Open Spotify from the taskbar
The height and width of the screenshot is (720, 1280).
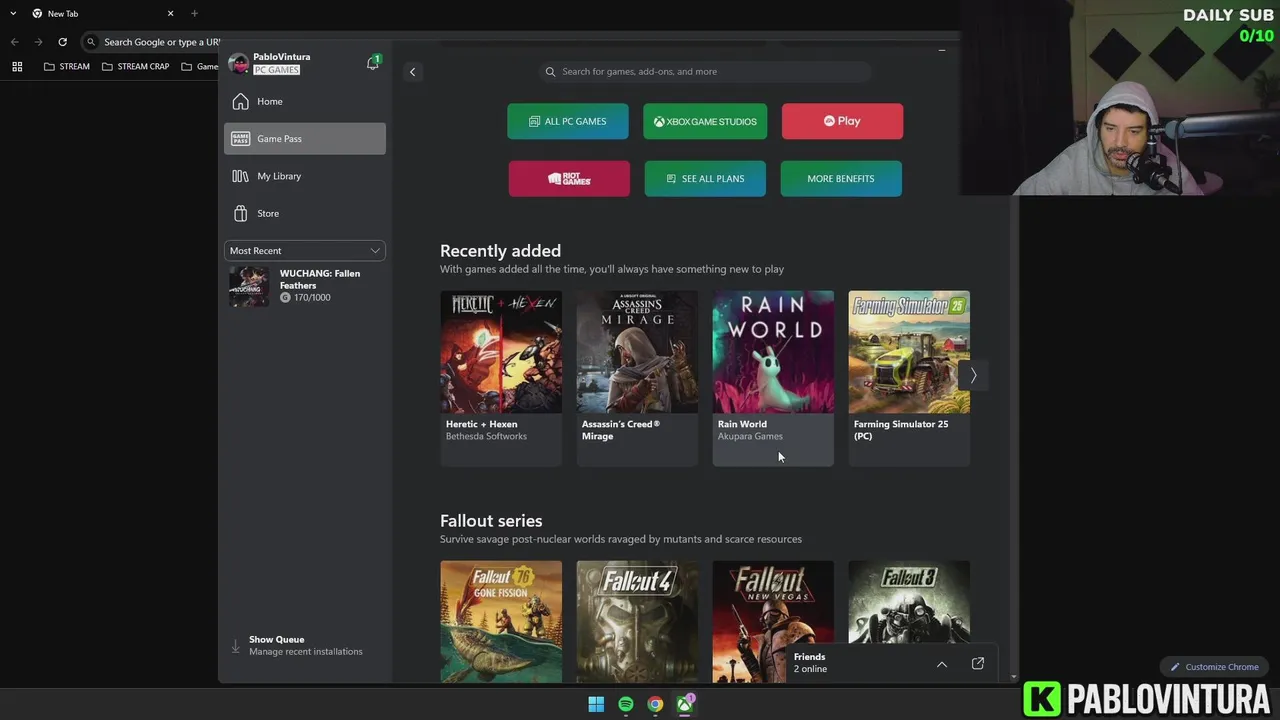point(626,704)
